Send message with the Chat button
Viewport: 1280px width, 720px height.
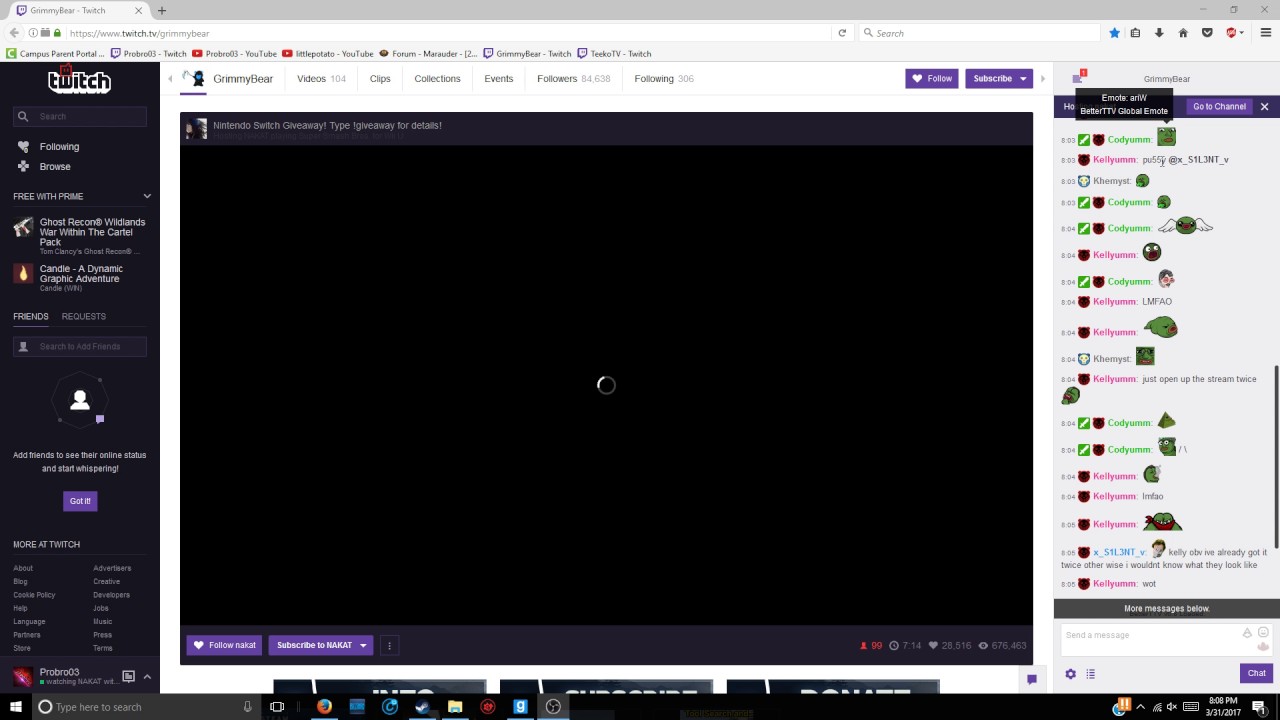click(1256, 673)
